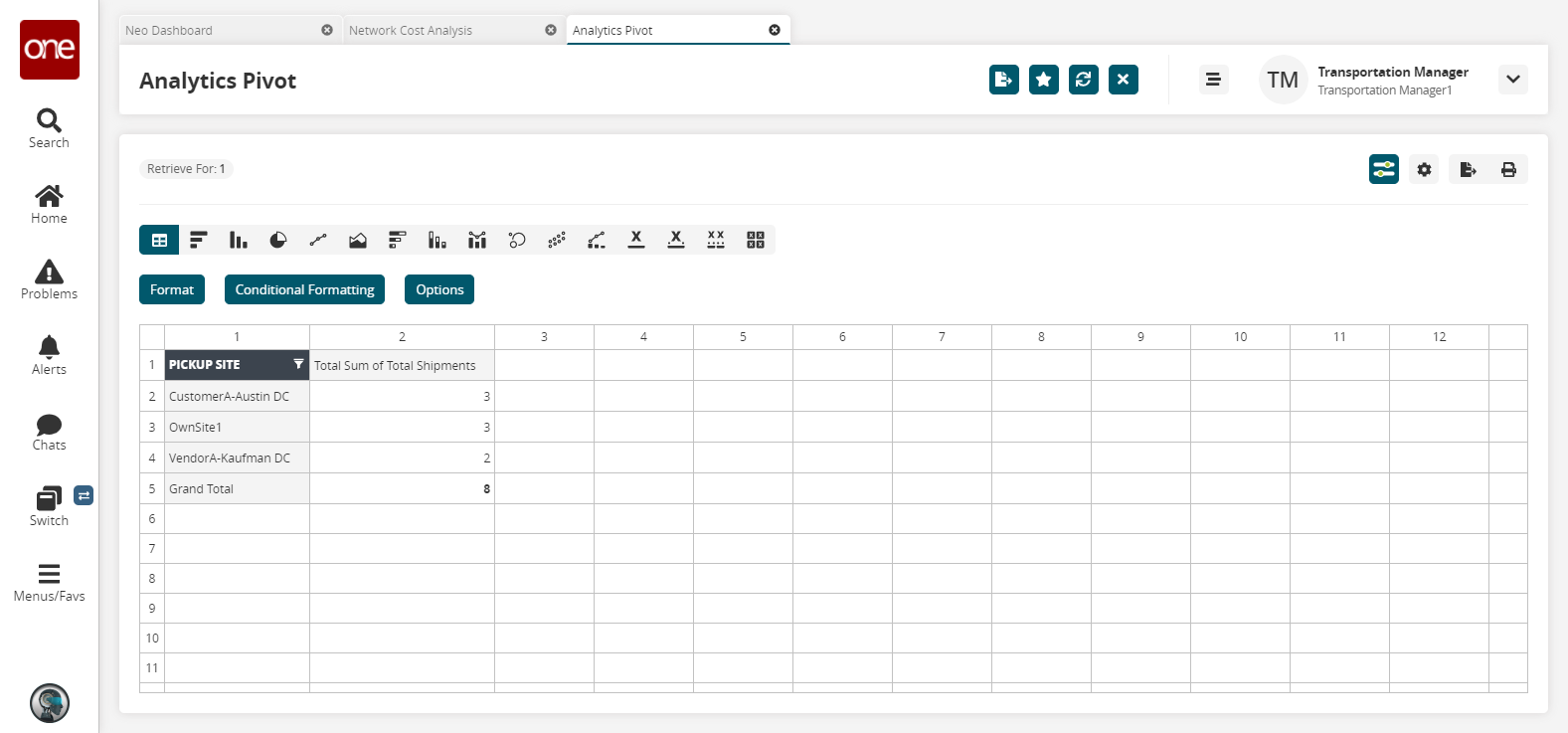The height and width of the screenshot is (733, 1568).
Task: Open the Options button
Action: coord(439,289)
